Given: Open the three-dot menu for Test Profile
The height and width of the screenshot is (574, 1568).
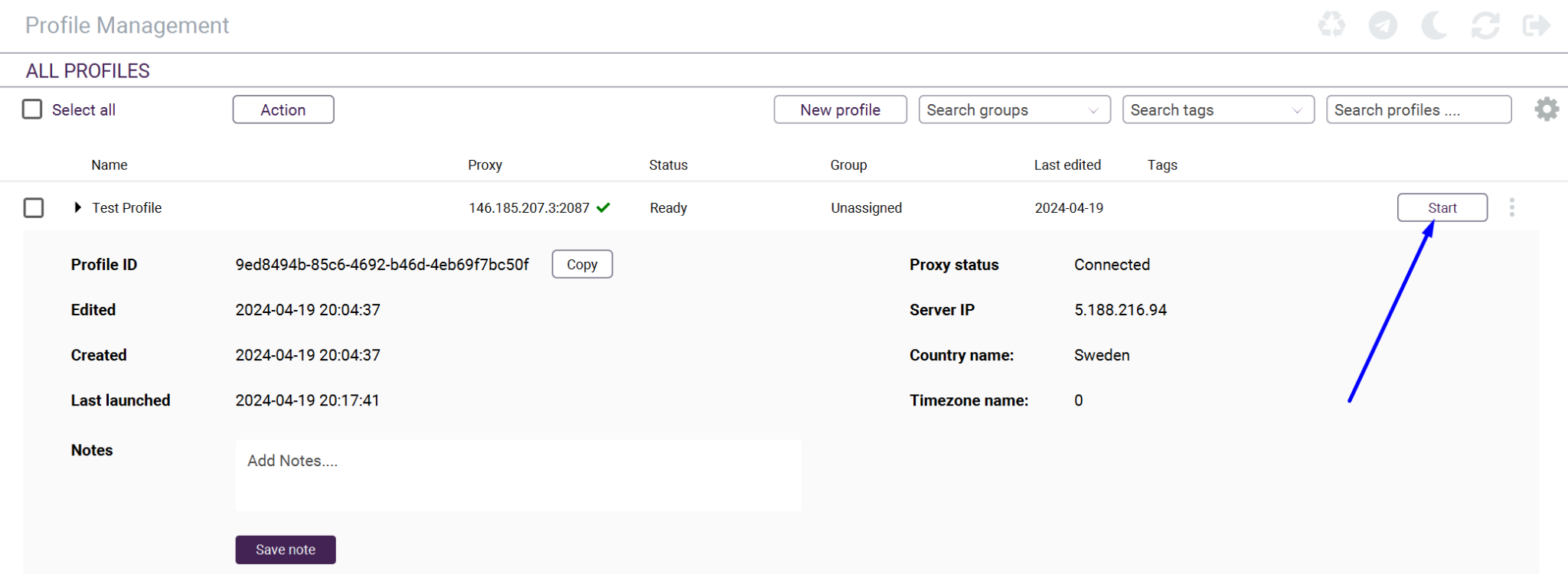Looking at the screenshot, I should tap(1511, 207).
